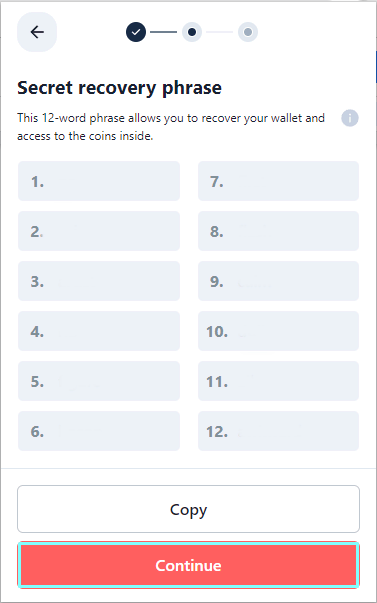Select word field number 11
The image size is (377, 603).
(x=279, y=381)
